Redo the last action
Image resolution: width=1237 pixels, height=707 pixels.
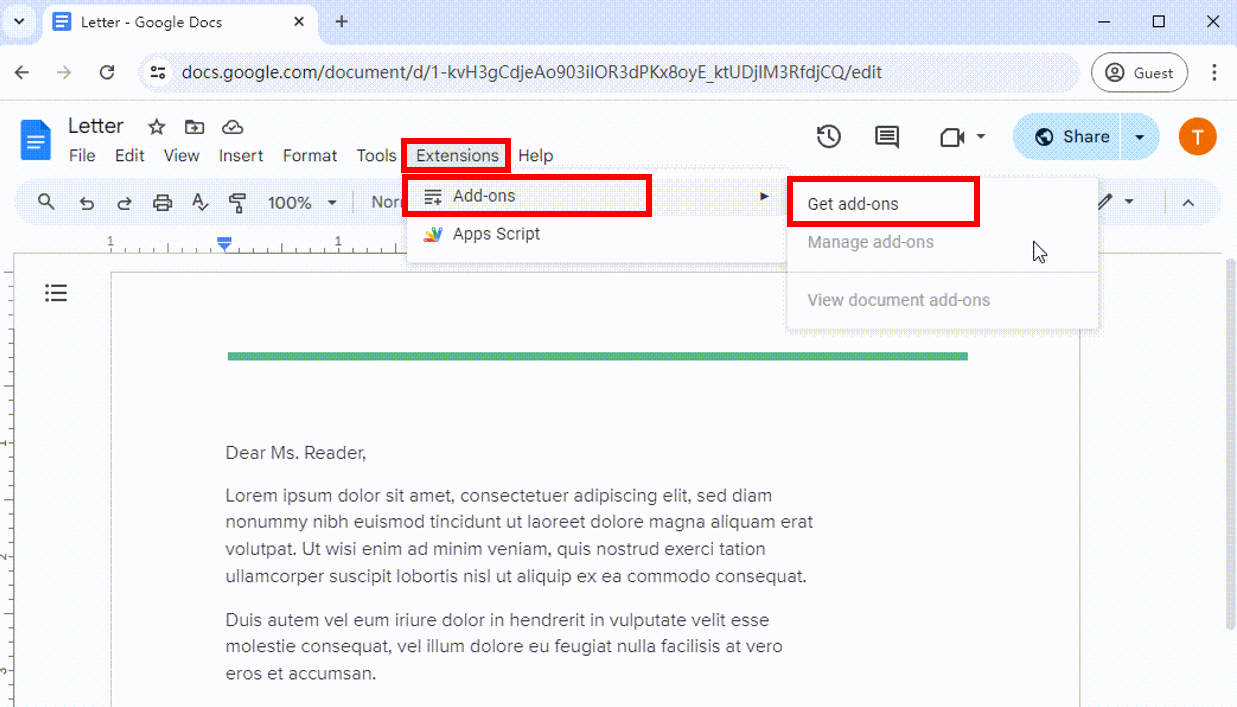pyautogui.click(x=124, y=203)
